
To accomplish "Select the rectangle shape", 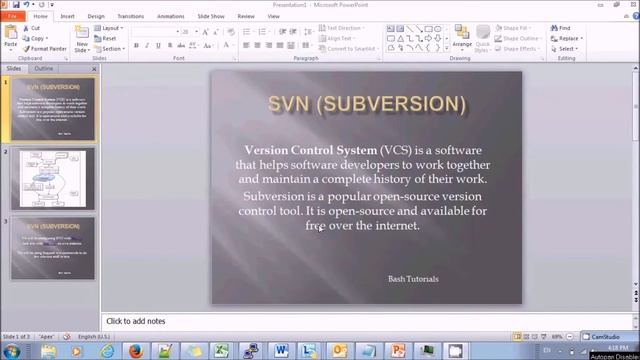I will 428,29.
